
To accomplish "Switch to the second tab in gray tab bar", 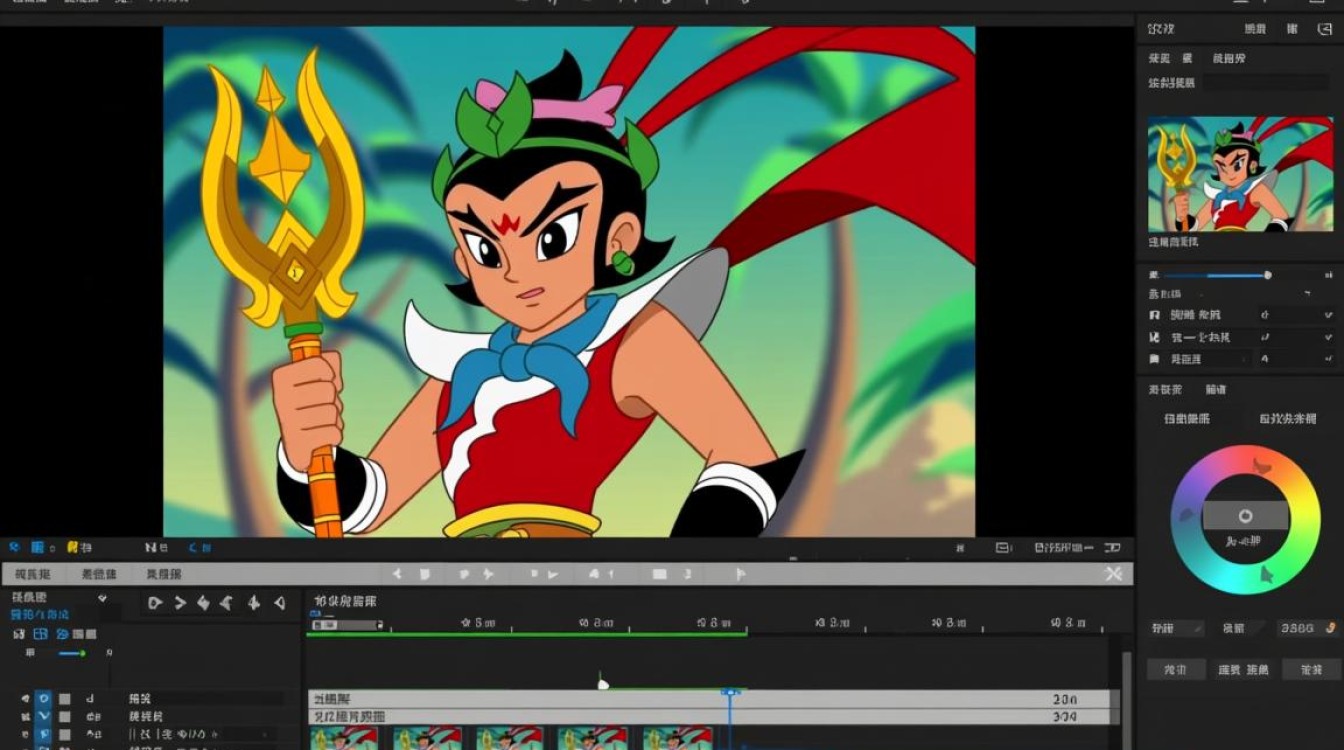I will pyautogui.click(x=99, y=574).
